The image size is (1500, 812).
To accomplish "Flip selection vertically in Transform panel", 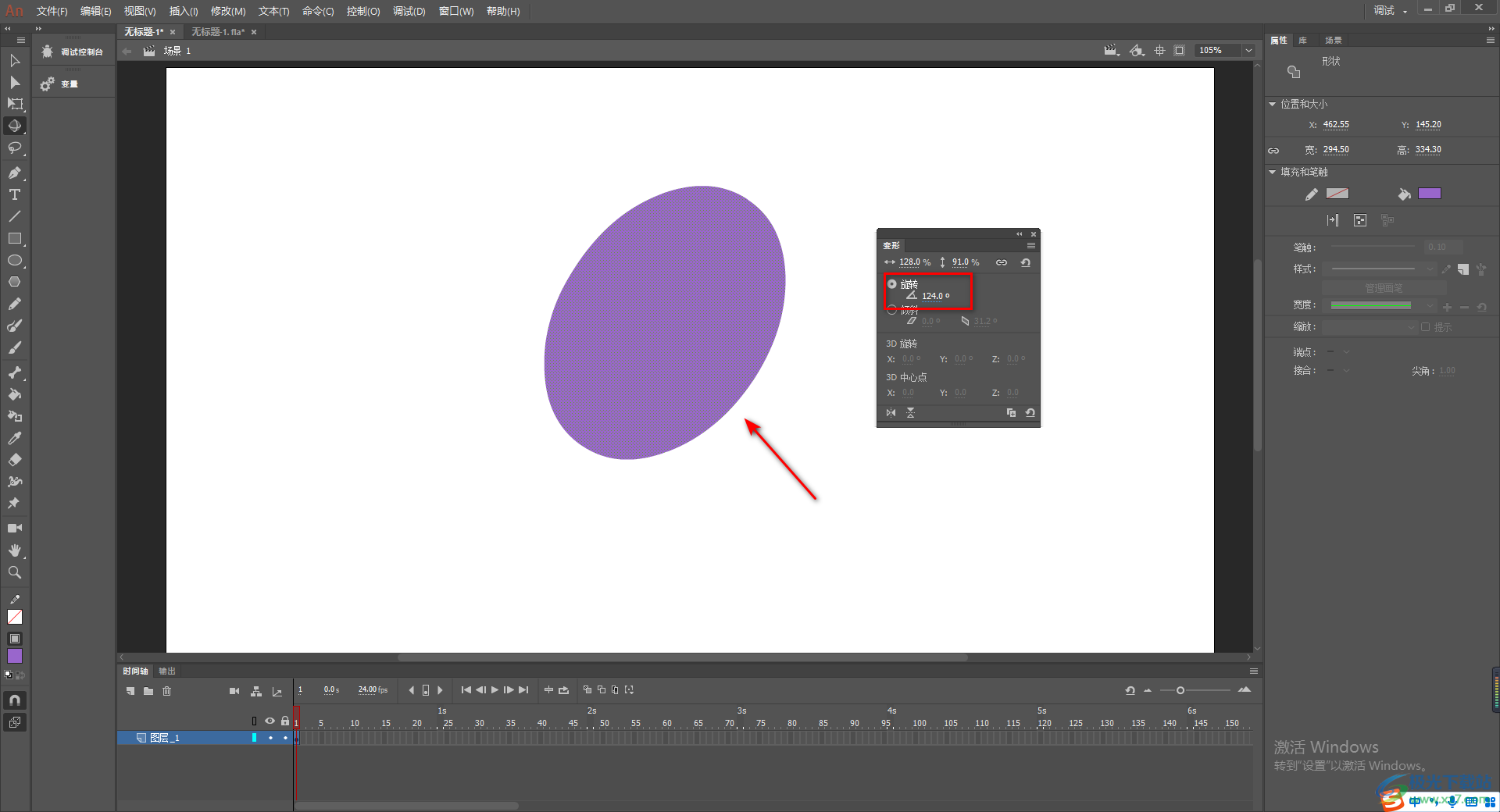I will tap(910, 412).
